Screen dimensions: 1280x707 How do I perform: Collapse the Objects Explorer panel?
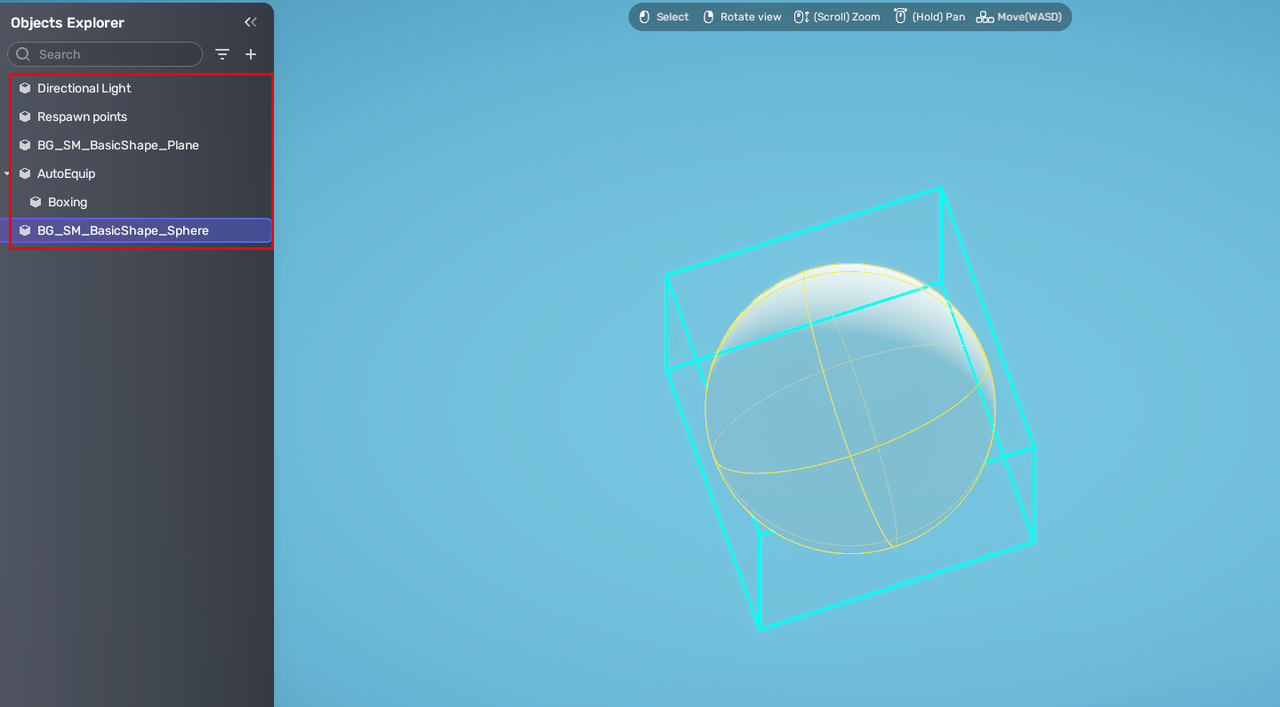[x=250, y=22]
